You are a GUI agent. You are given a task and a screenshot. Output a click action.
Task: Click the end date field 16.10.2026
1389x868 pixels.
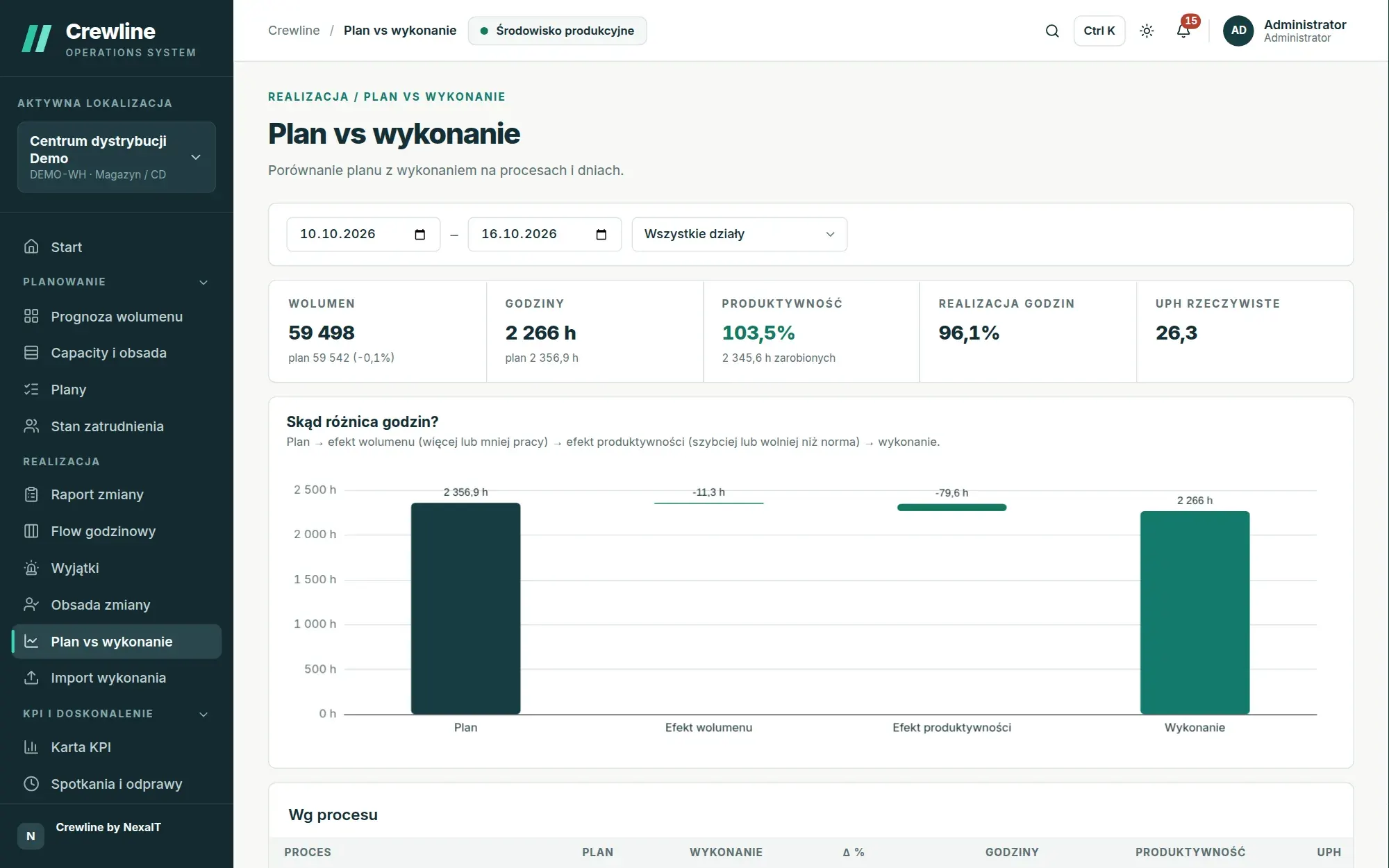[544, 235]
